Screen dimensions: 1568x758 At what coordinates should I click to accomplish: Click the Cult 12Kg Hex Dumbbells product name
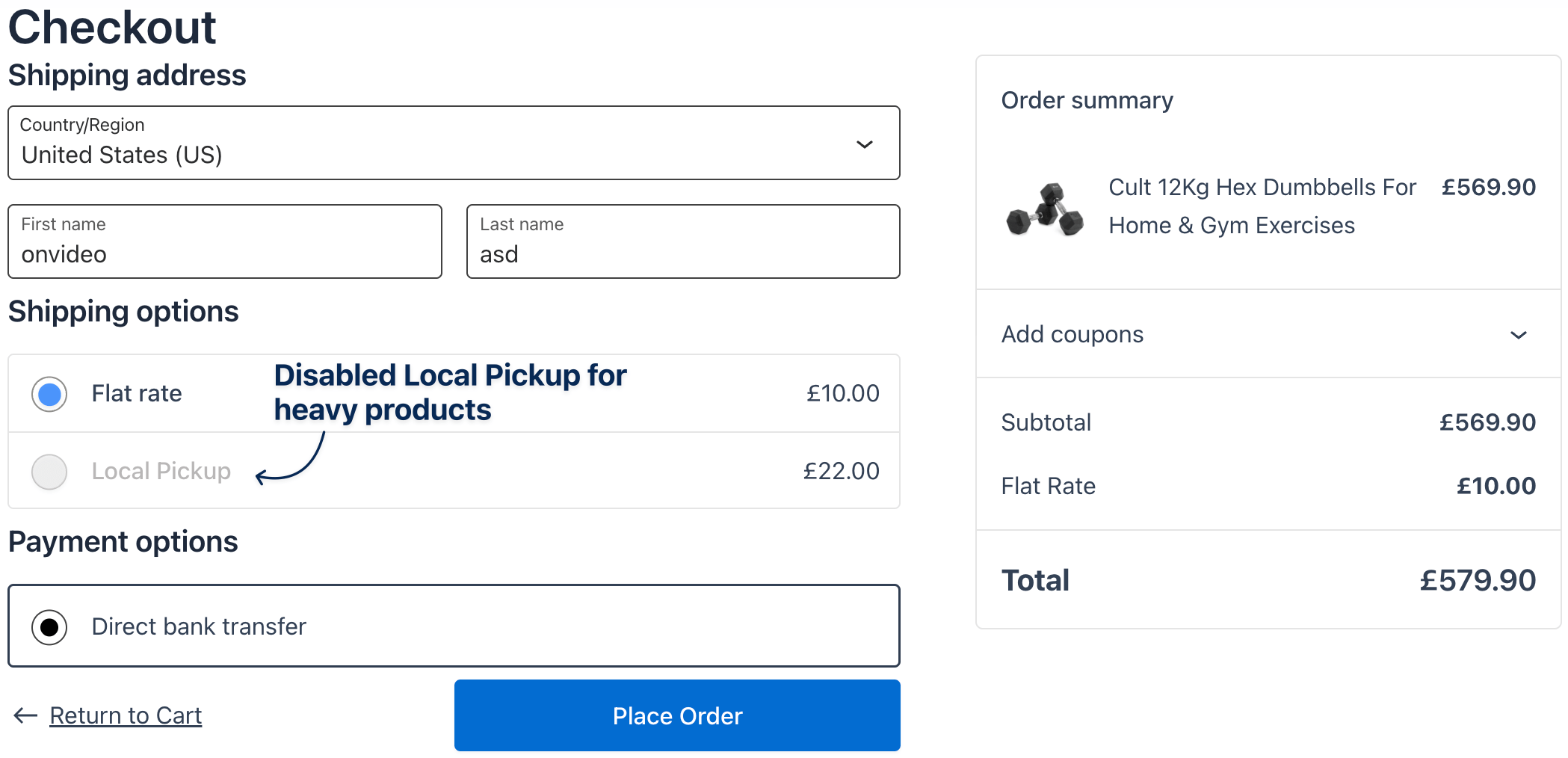(x=1262, y=206)
